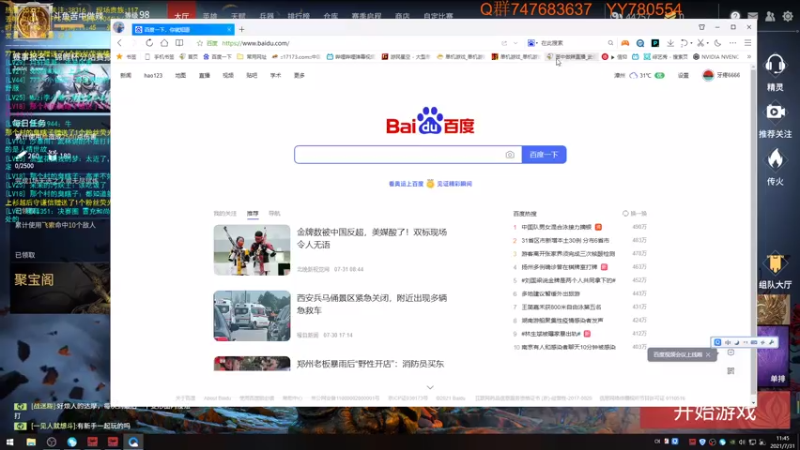Open the browser profile avatar
The image size is (800, 450).
119,28
